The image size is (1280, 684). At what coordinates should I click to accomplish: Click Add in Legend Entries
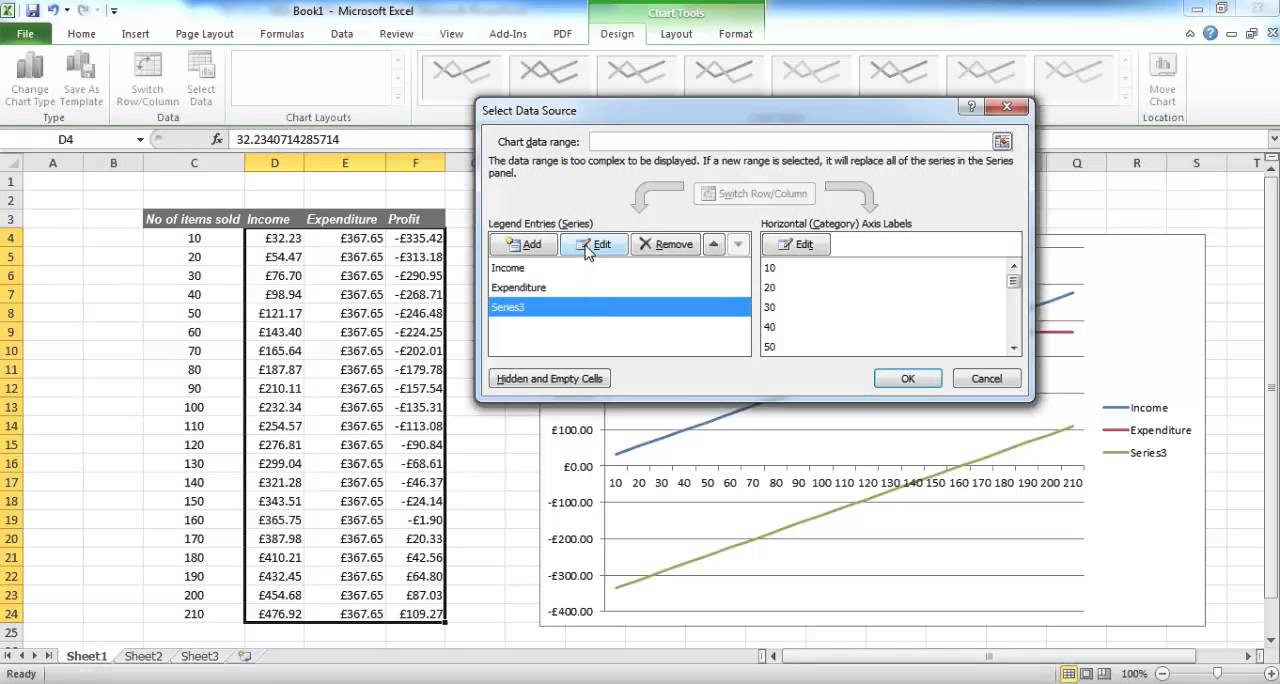(x=523, y=244)
